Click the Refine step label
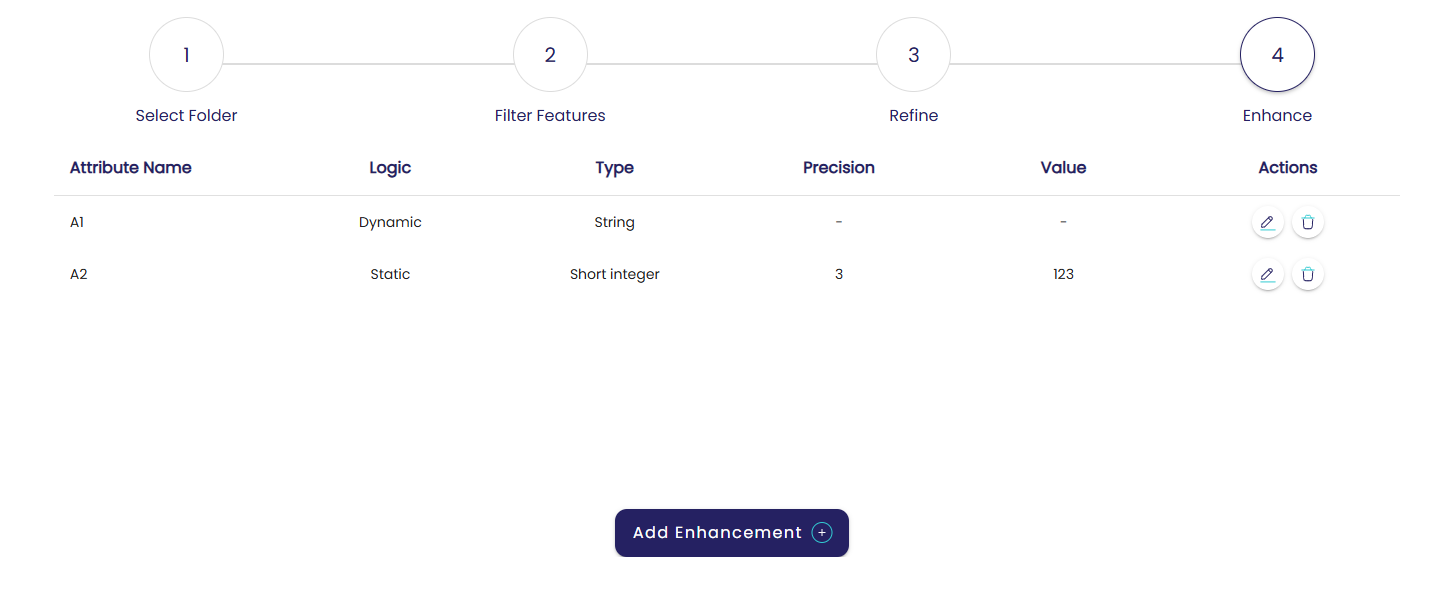 [x=913, y=116]
